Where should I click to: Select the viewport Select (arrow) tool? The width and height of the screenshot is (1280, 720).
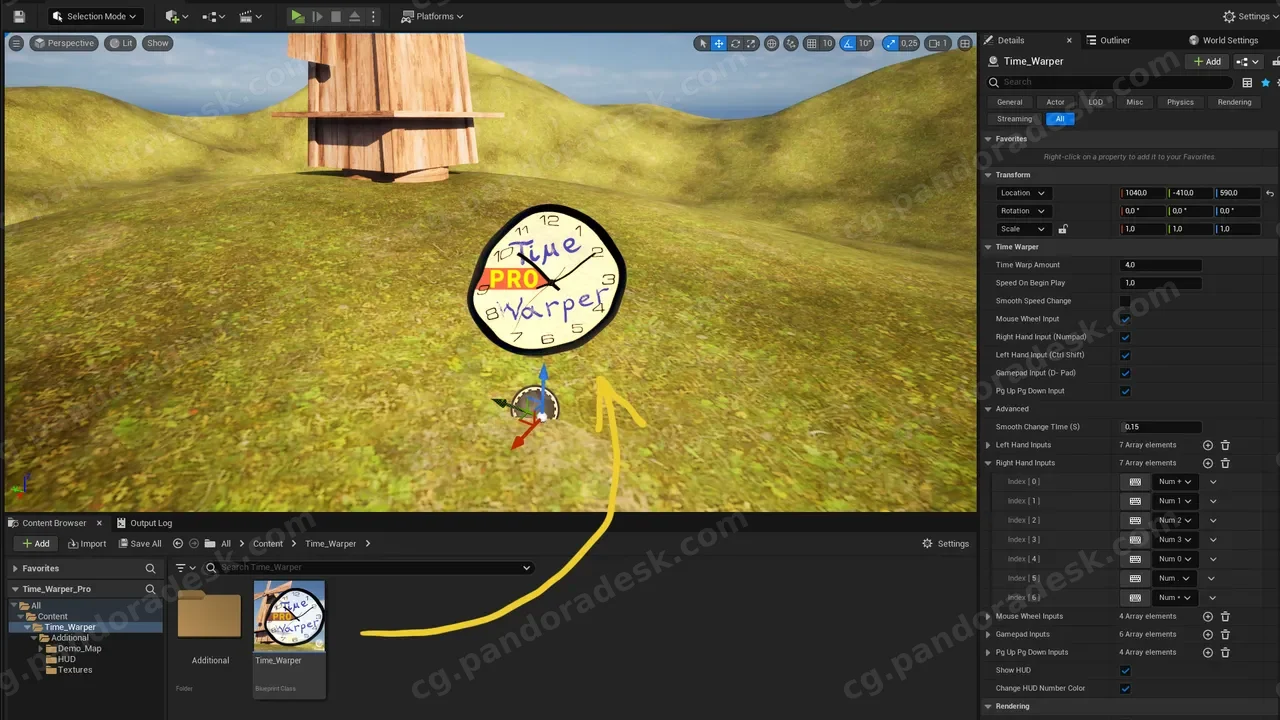(x=703, y=43)
